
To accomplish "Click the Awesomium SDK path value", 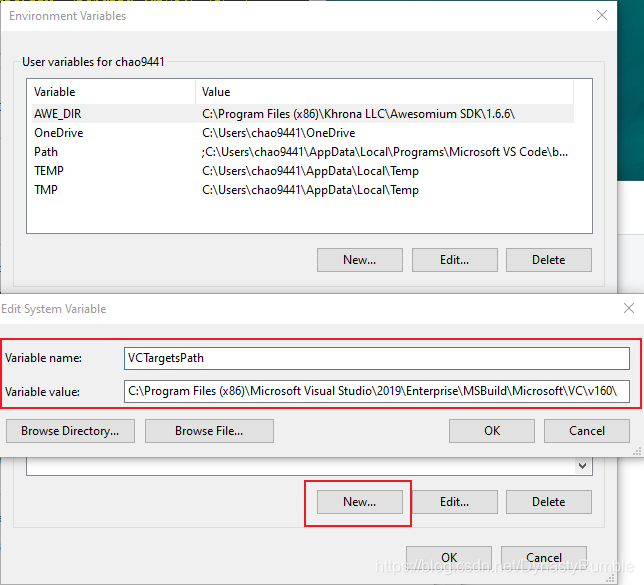I will pos(358,113).
